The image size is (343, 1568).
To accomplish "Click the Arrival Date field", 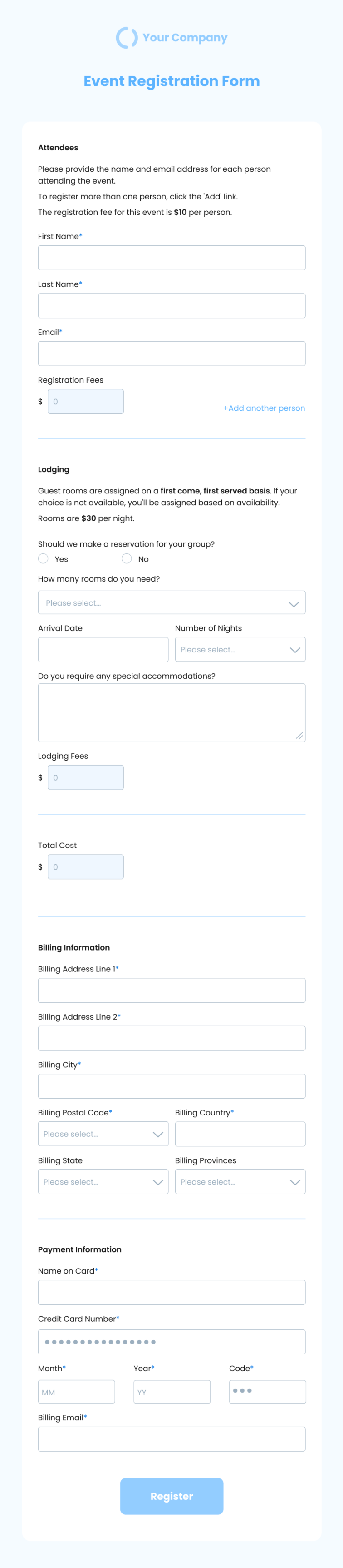I will point(103,649).
